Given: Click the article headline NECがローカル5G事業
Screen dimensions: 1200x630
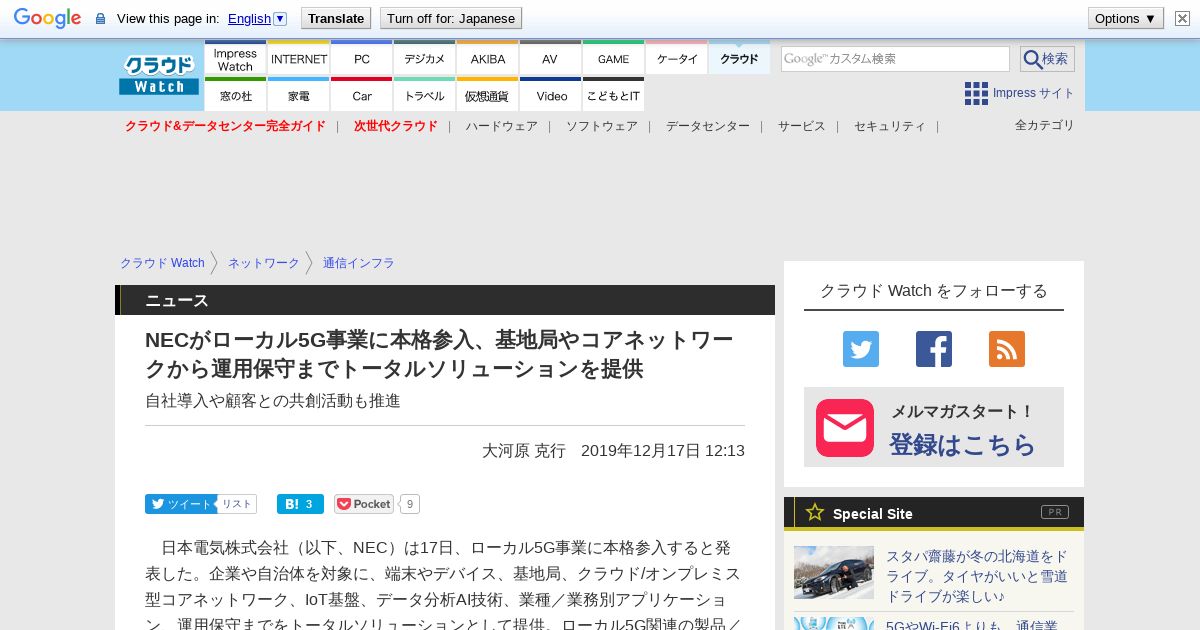Looking at the screenshot, I should (439, 354).
